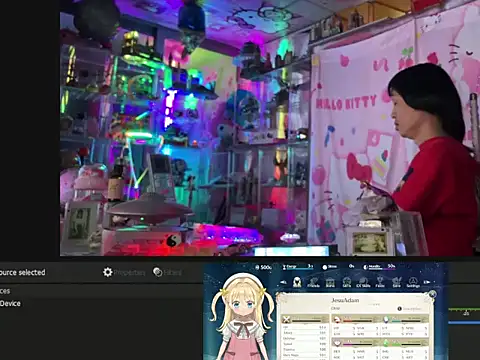Click the 500c currency counter
480x360 pixels.
[x=263, y=267]
